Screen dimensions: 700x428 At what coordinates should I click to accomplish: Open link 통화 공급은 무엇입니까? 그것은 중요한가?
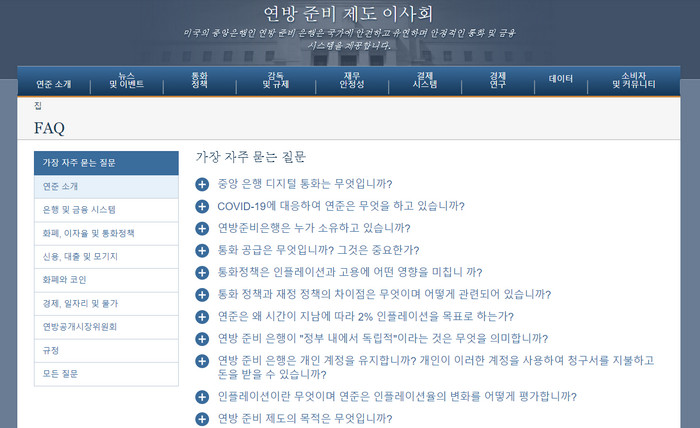coord(318,250)
